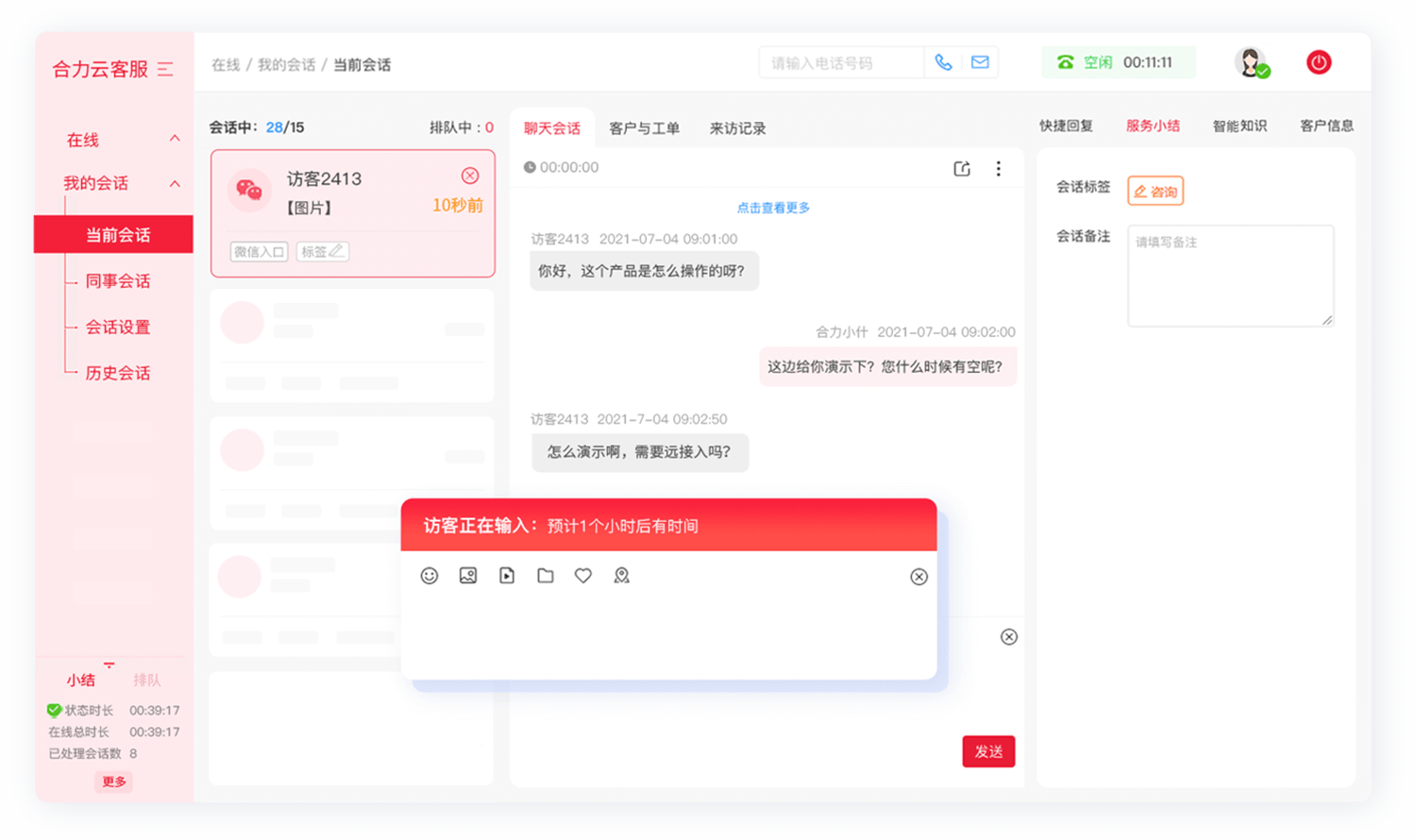Click the location sharing icon
The height and width of the screenshot is (840, 1416).
pyautogui.click(x=621, y=576)
